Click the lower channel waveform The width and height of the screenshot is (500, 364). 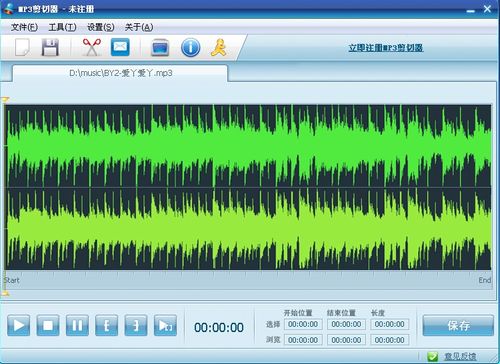click(248, 229)
